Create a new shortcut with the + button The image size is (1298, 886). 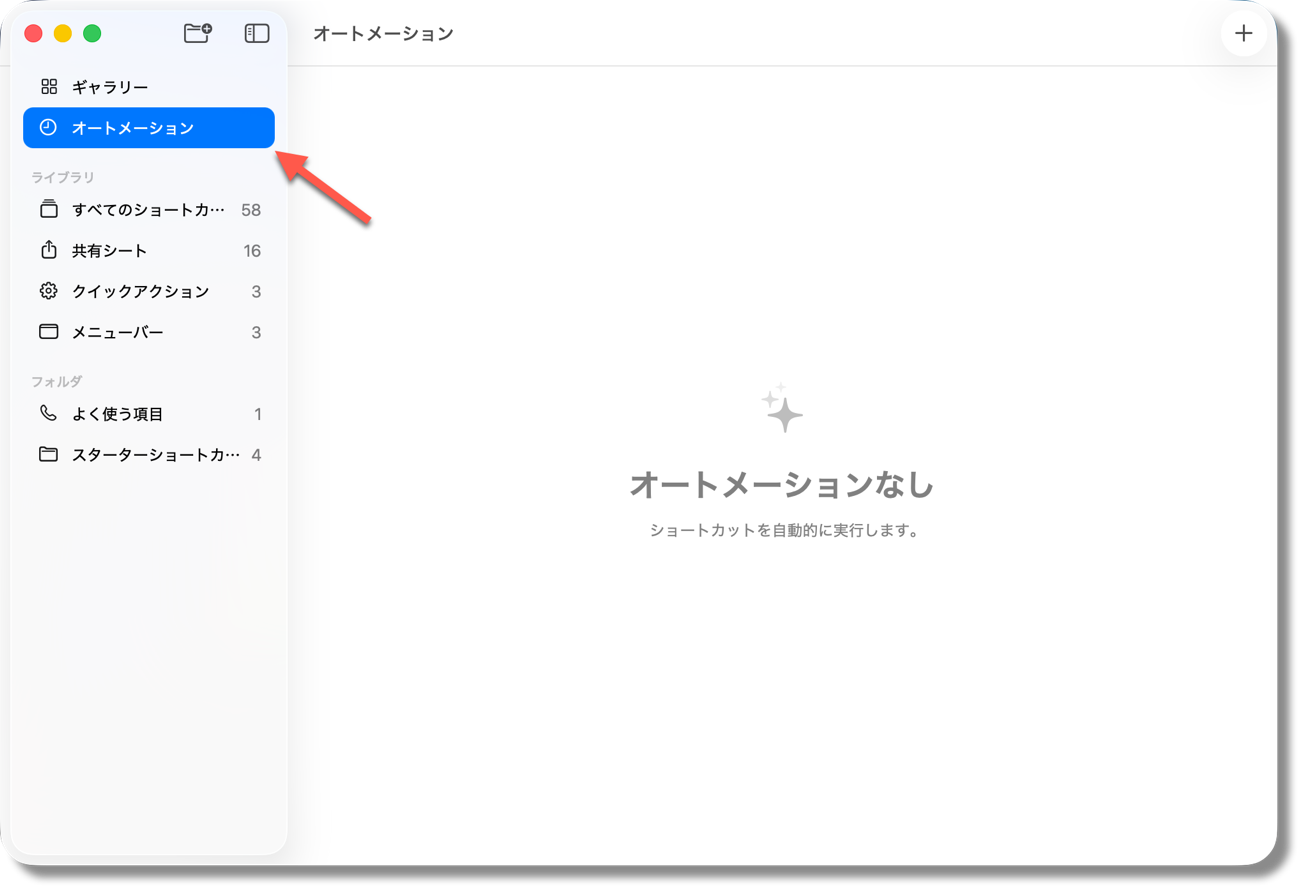[x=1243, y=32]
